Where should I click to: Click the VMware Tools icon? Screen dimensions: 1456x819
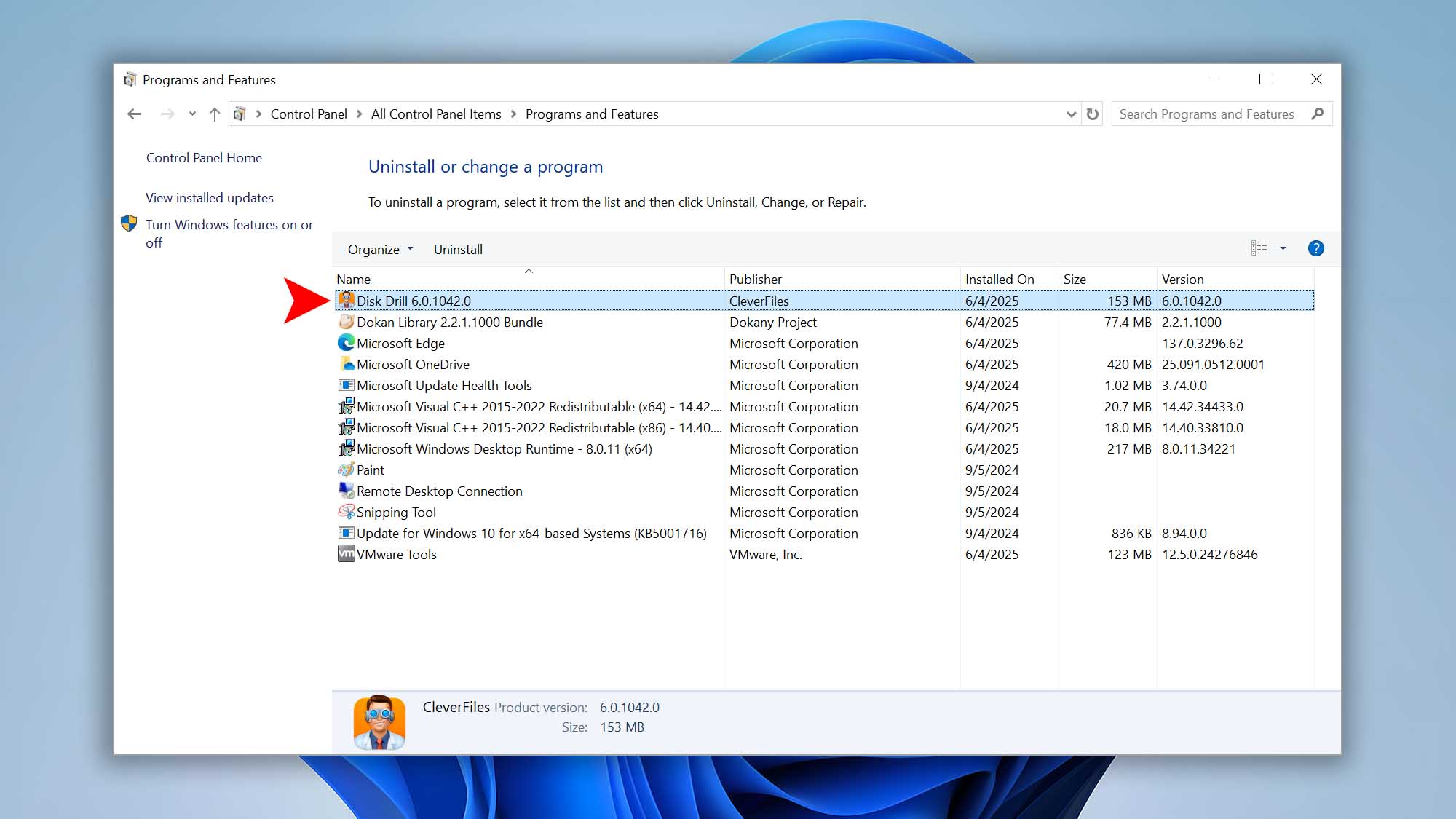coord(347,553)
